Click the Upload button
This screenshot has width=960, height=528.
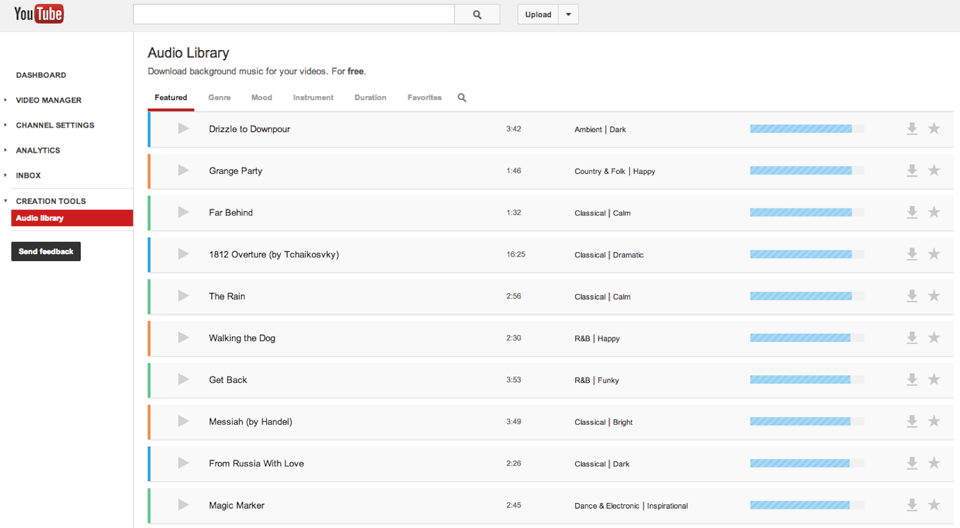point(538,15)
